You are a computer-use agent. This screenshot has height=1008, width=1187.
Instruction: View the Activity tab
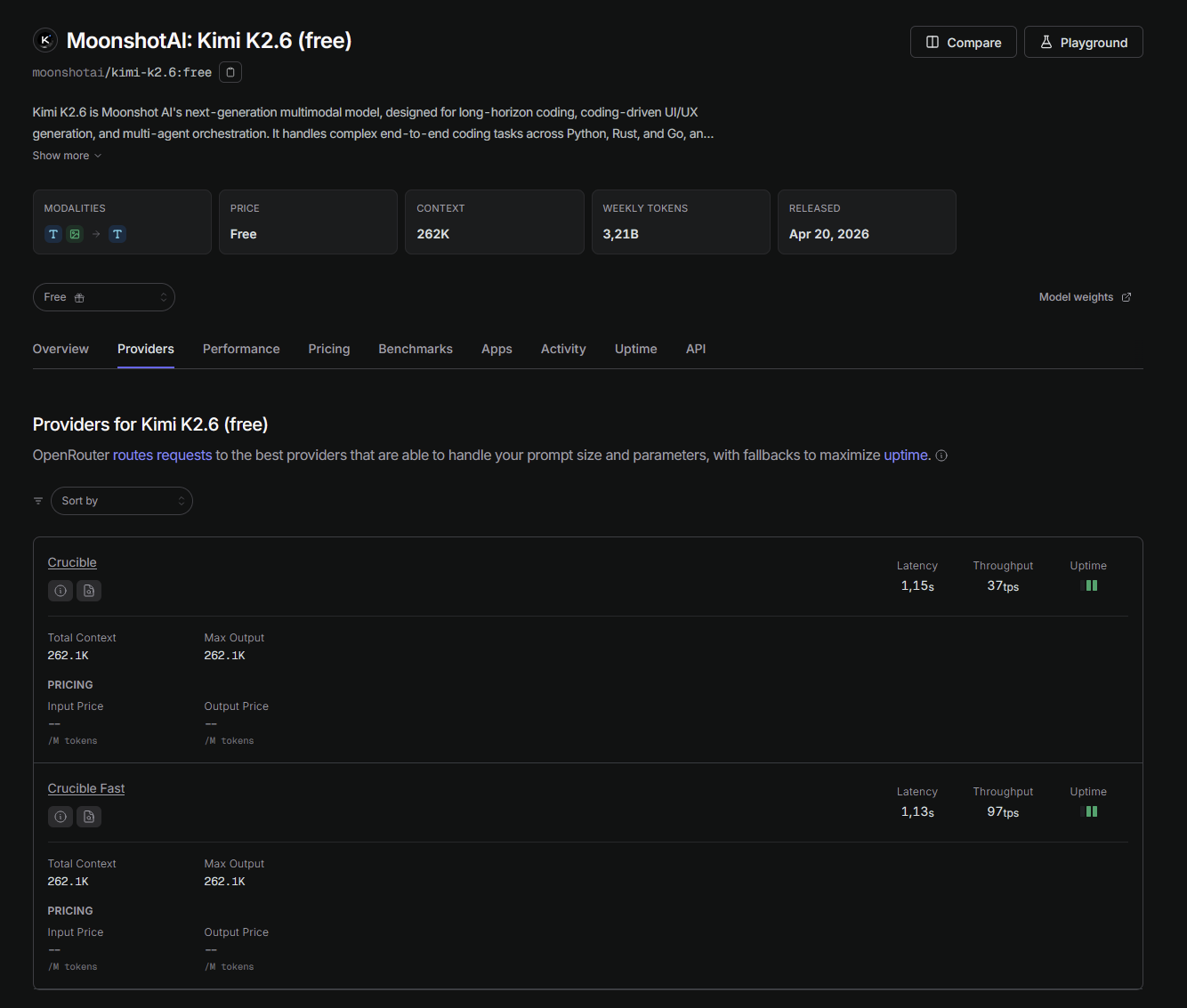coord(563,349)
